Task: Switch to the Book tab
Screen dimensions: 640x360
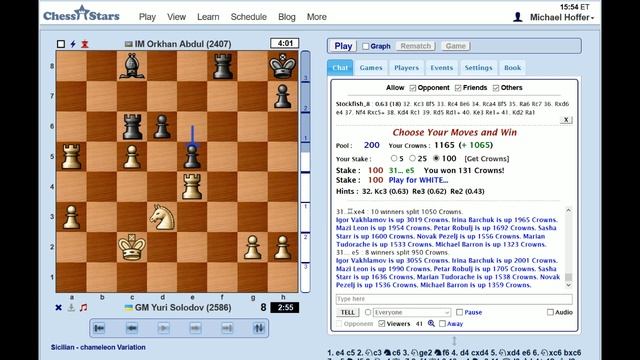Action: [513, 68]
